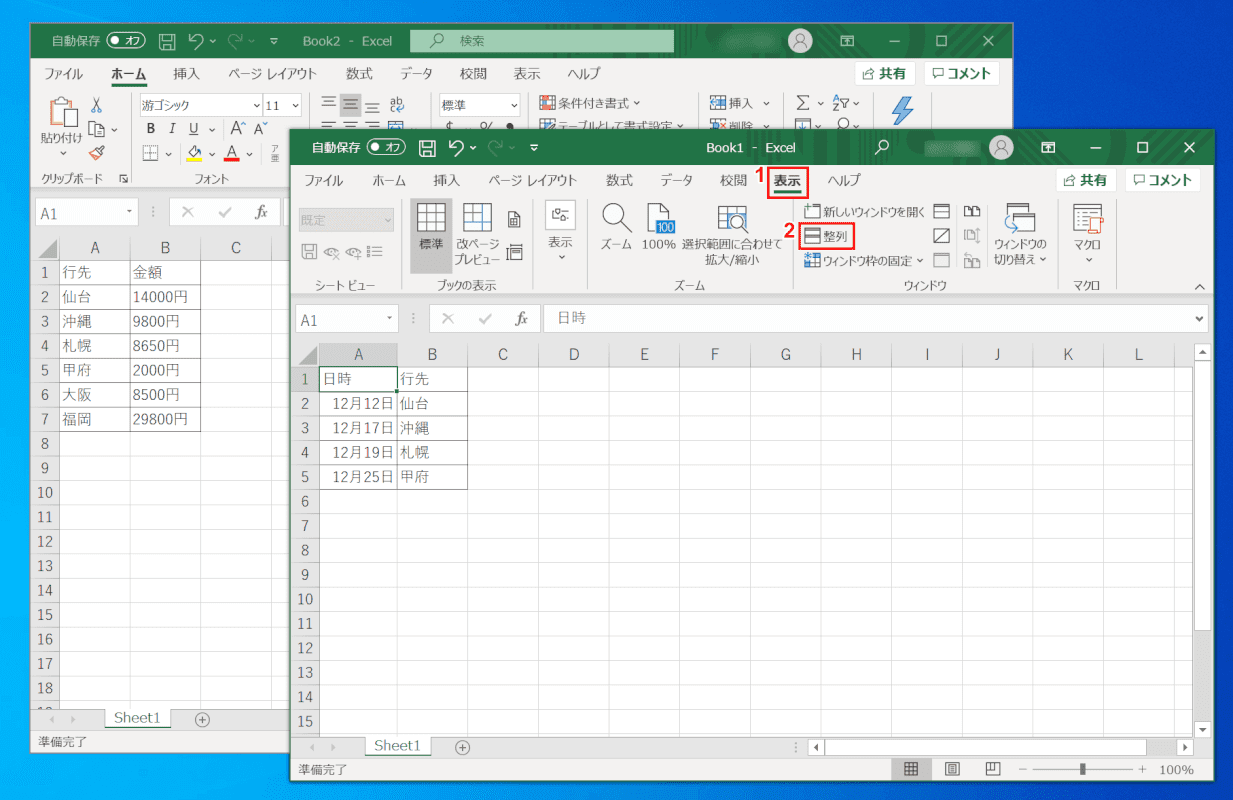1233x800 pixels.
Task: Open ファイル tab in Book2
Action: pos(64,74)
